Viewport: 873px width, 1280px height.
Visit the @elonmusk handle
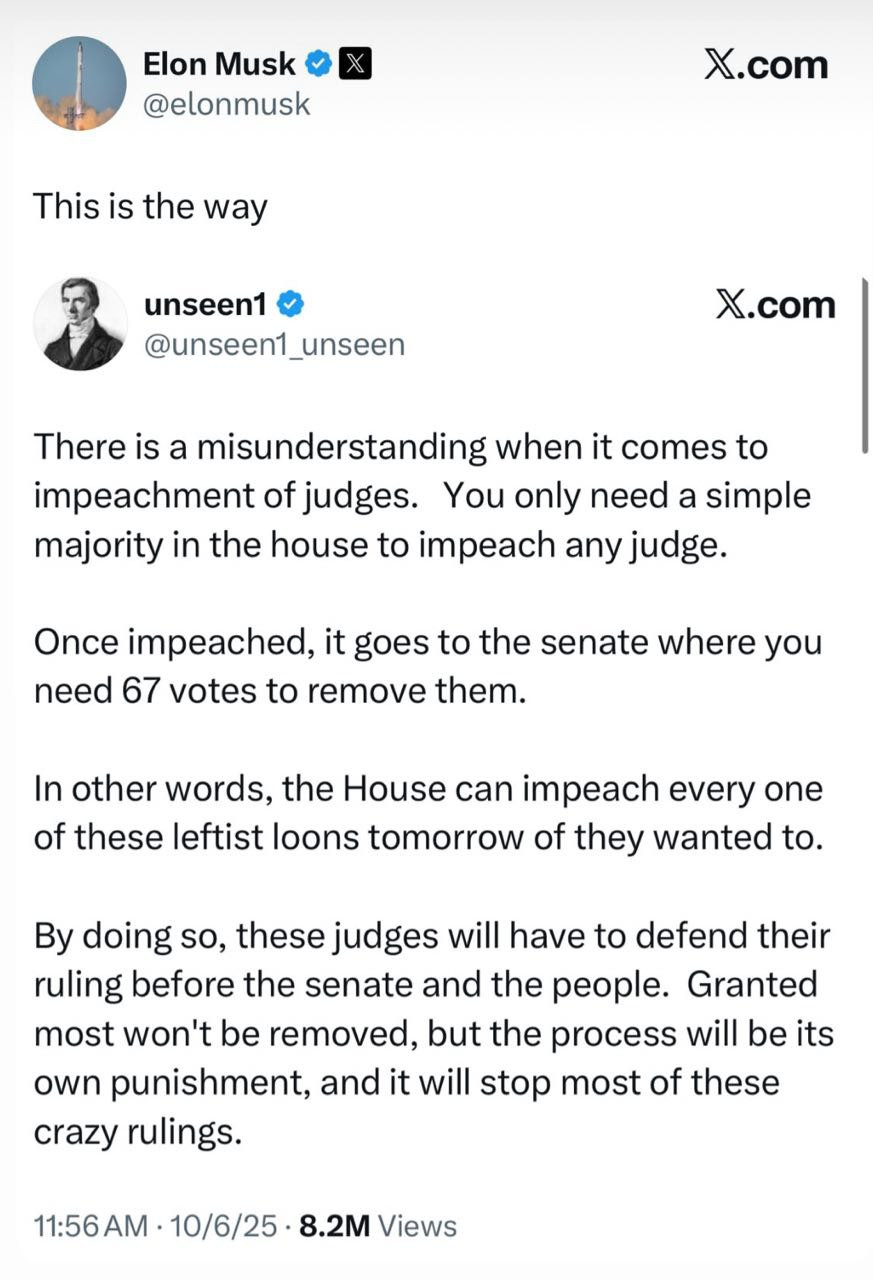[x=227, y=103]
